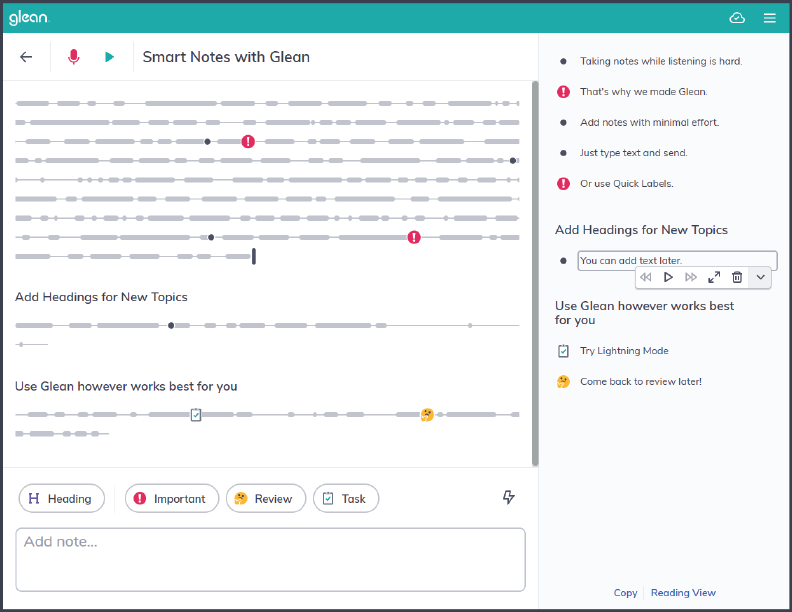The height and width of the screenshot is (612, 792).
Task: Select note 'Taking notes while listening is hard.'
Action: pyautogui.click(x=661, y=61)
